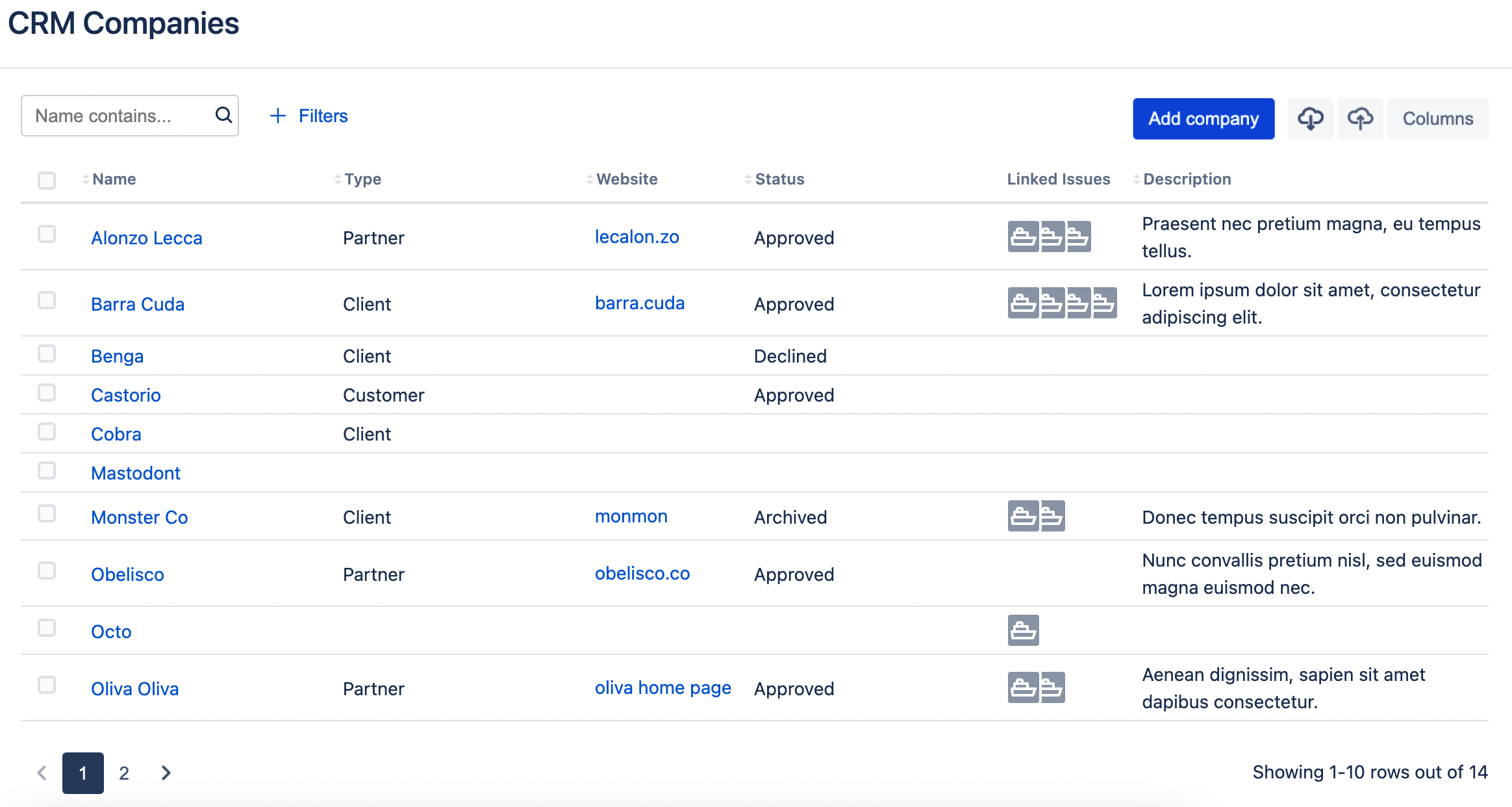Viewport: 1512px width, 807px height.
Task: Click the search magnifier icon
Action: 223,116
